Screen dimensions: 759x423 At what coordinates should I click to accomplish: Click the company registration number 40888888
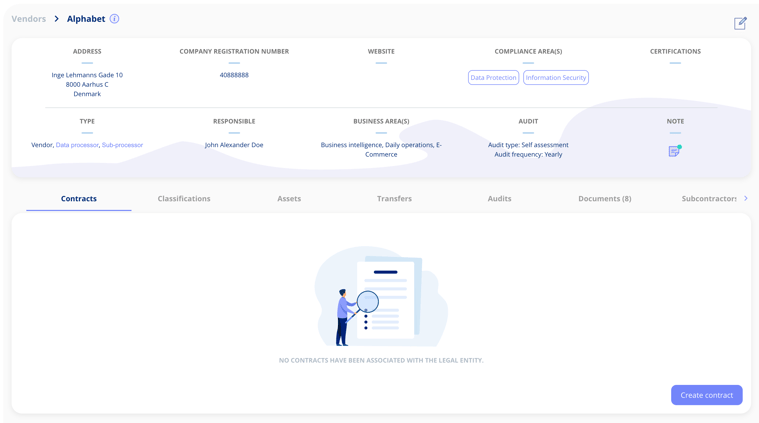click(x=234, y=75)
